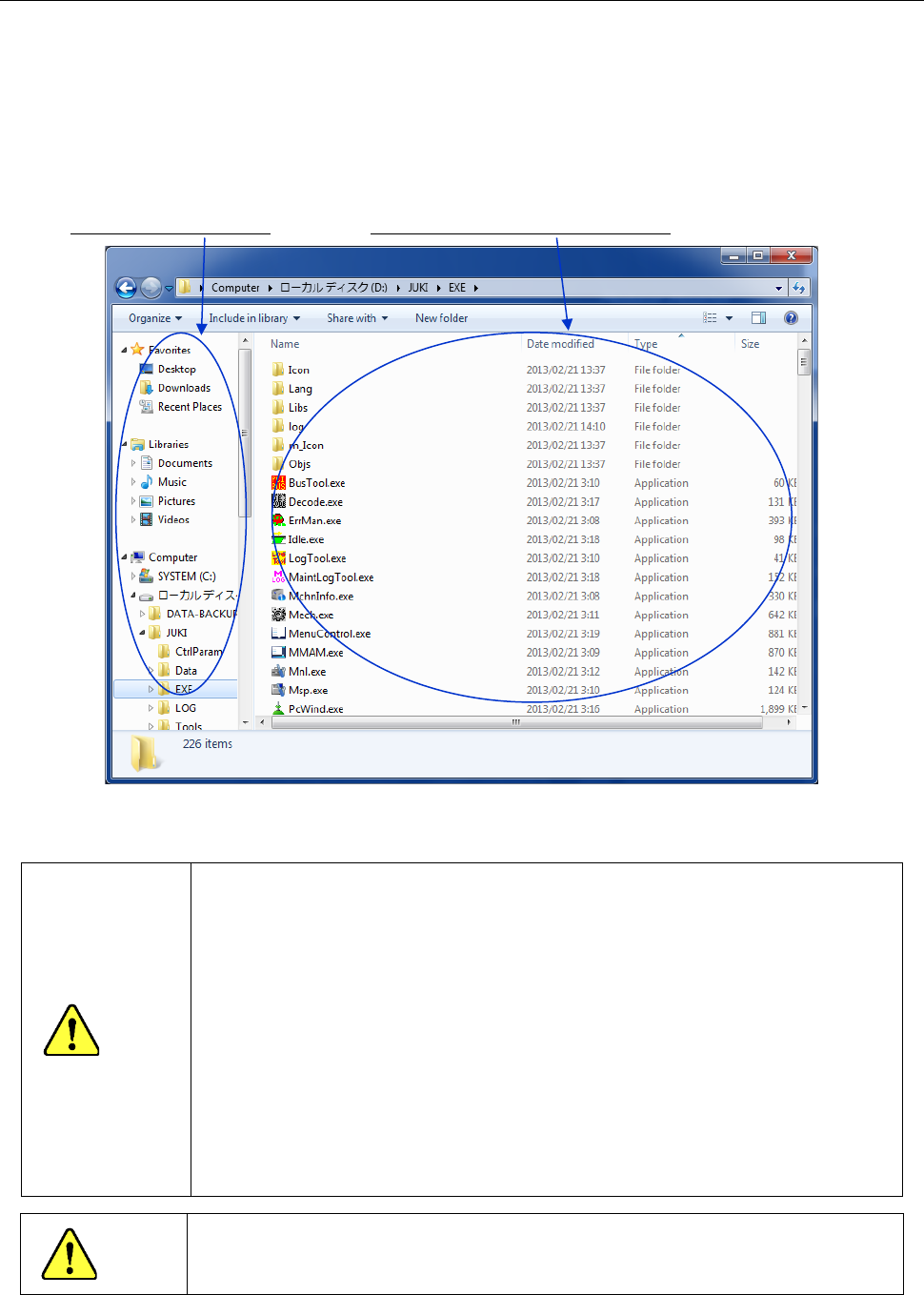Sort by the Size column header
924x1295 pixels.
pos(751,344)
